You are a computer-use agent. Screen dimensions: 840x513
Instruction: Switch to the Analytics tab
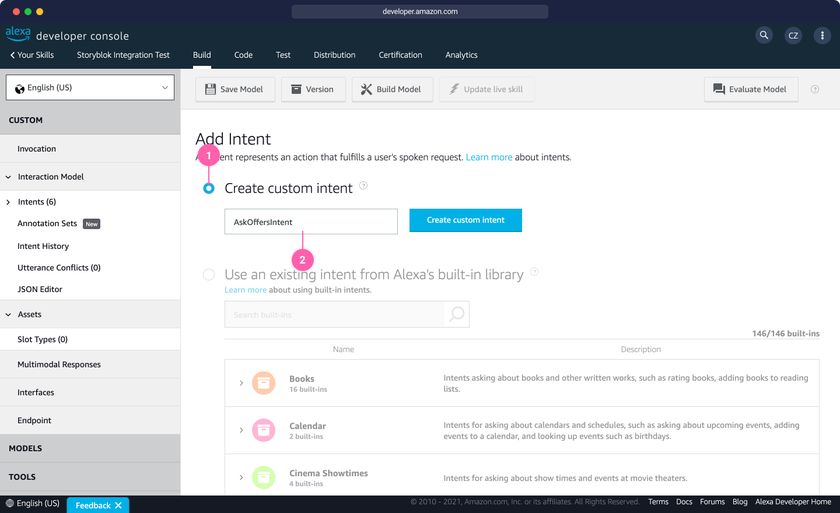pyautogui.click(x=461, y=55)
